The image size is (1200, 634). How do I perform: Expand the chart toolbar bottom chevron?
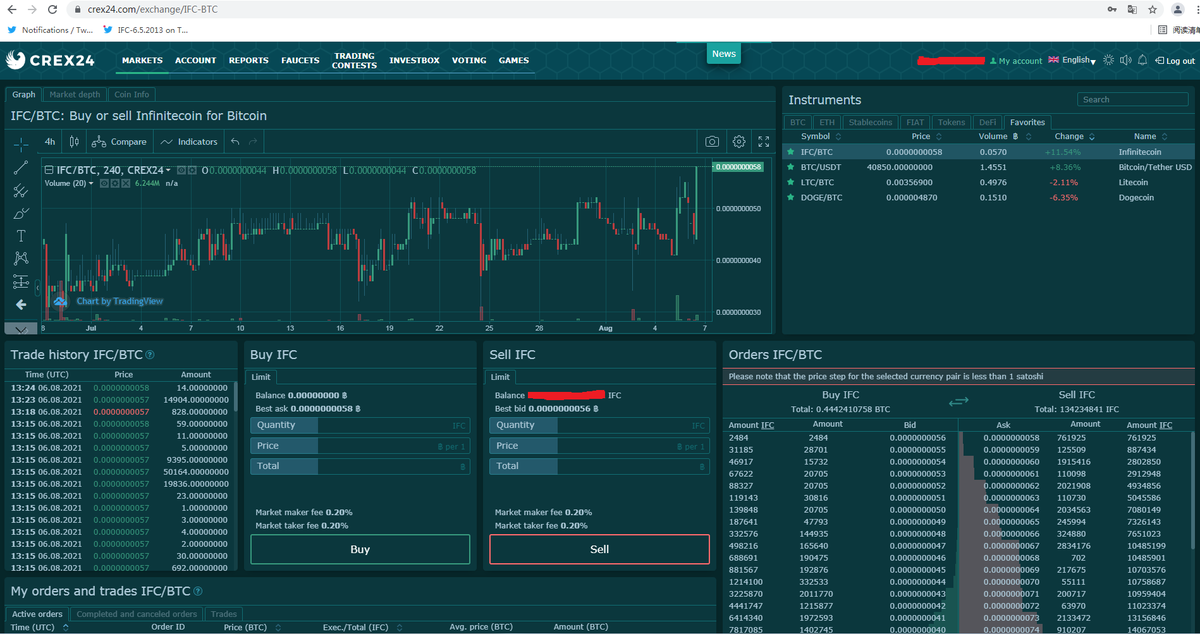21,328
